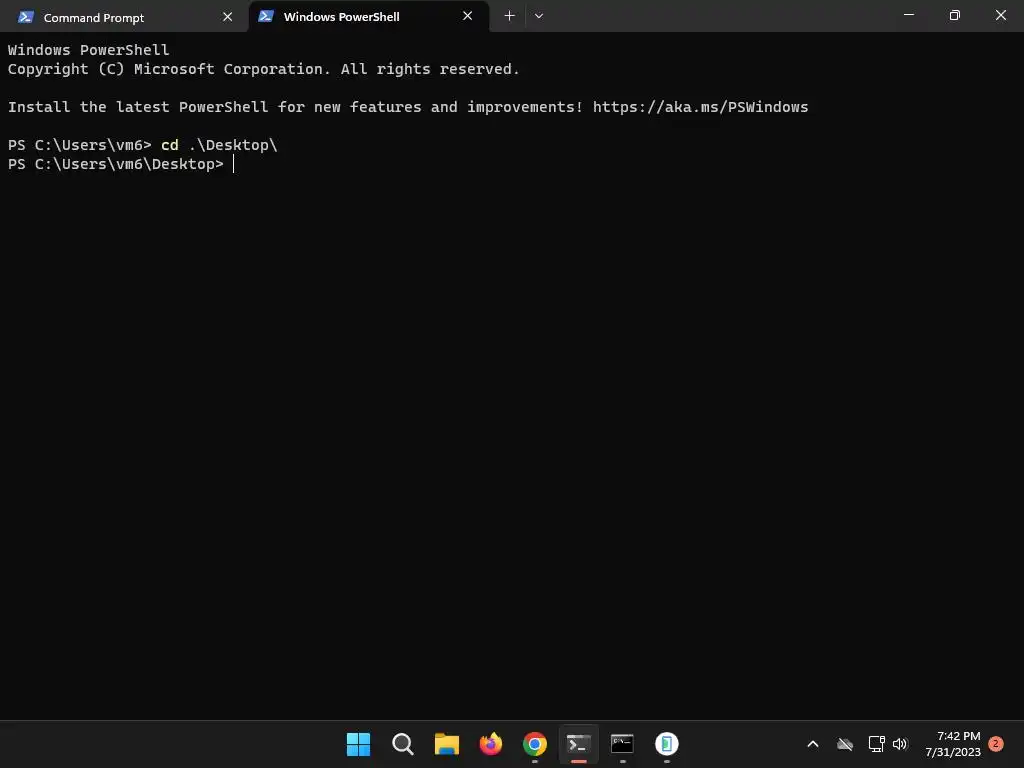Screen dimensions: 1024x768
Task: Open the Windows Start menu
Action: [359, 744]
